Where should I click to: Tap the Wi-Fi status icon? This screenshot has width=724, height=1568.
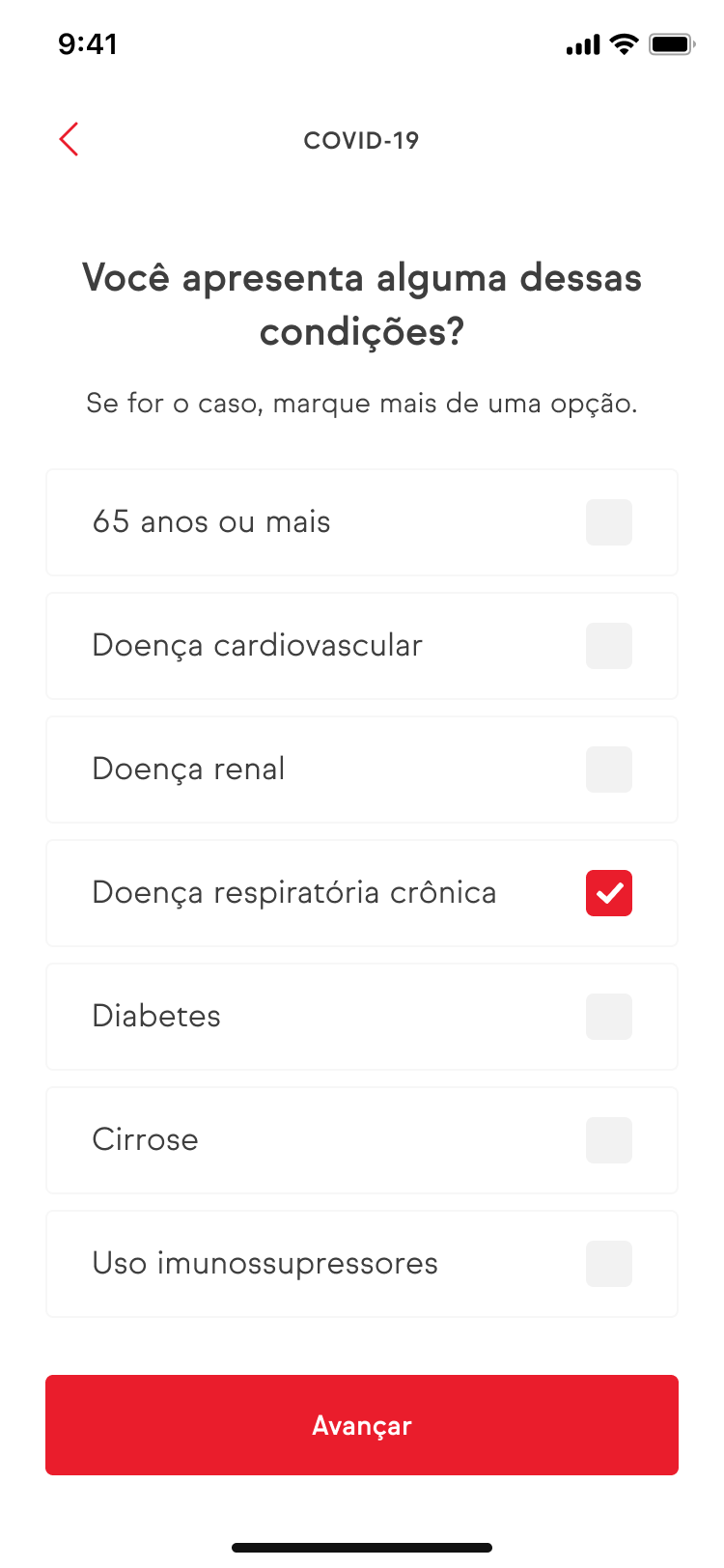(625, 44)
